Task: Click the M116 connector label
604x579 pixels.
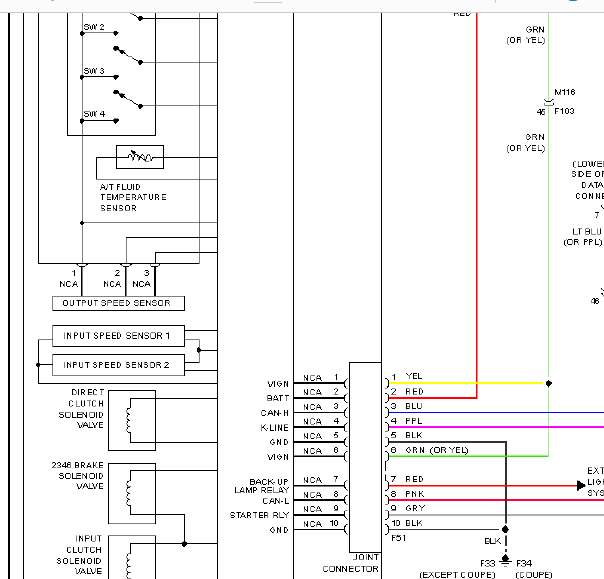Action: [565, 92]
